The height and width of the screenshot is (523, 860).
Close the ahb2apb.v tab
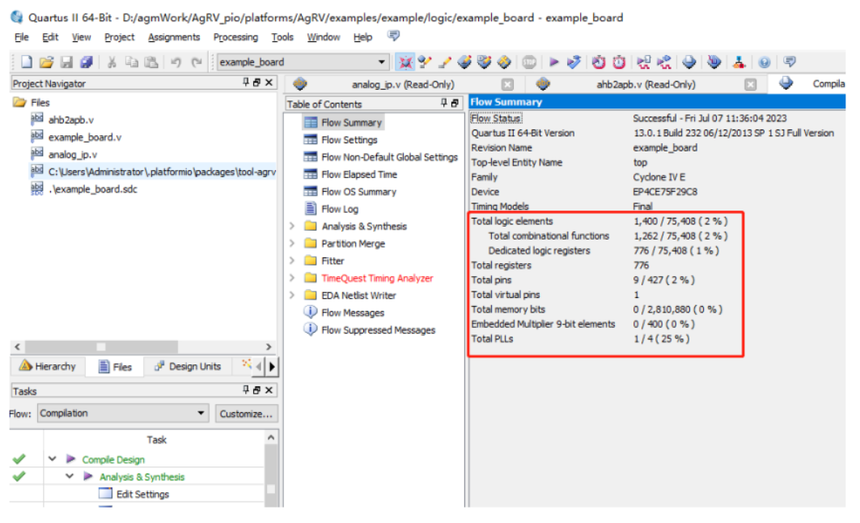coord(750,84)
